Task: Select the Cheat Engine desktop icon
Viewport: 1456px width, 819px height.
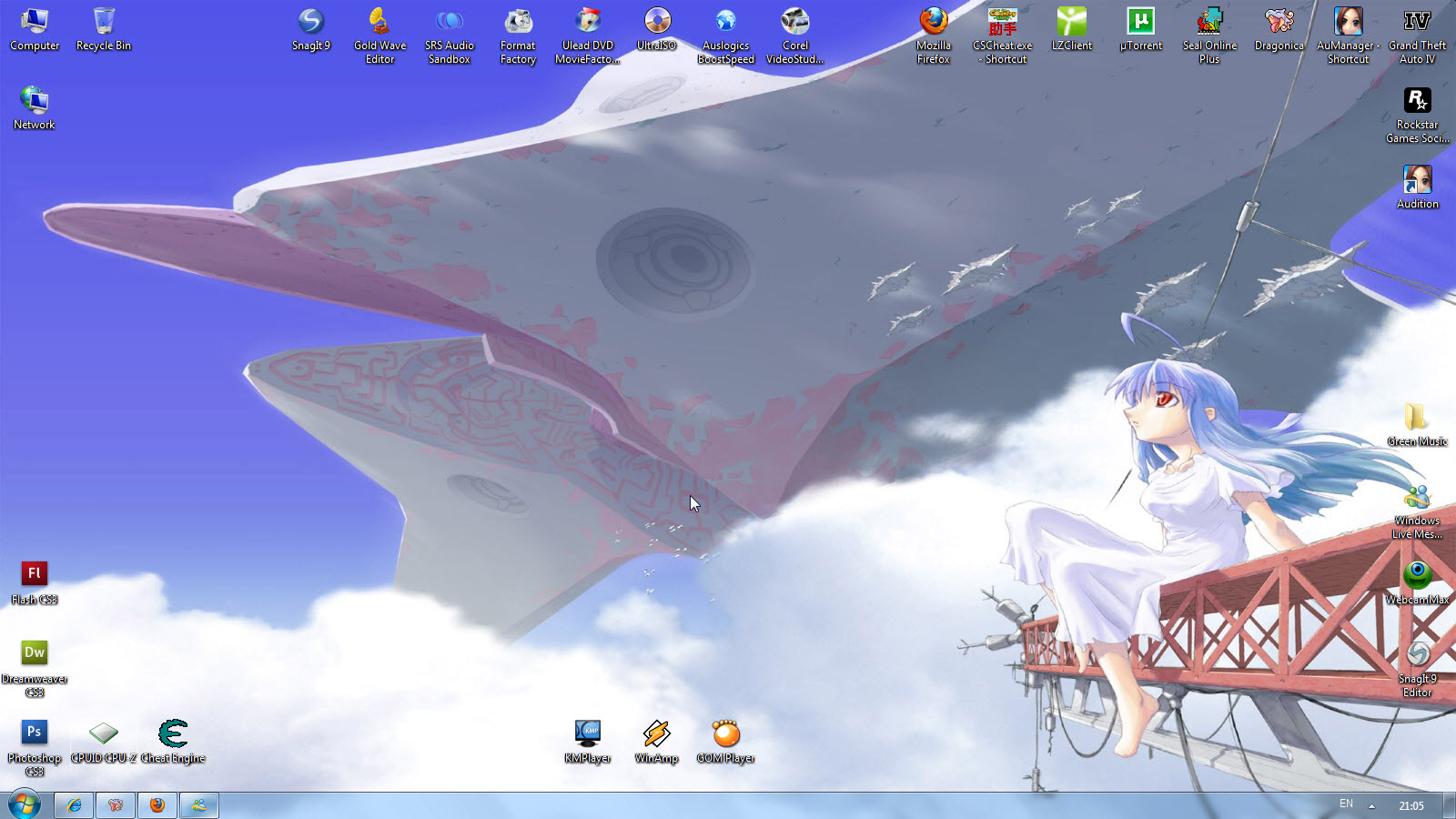Action: click(x=173, y=741)
